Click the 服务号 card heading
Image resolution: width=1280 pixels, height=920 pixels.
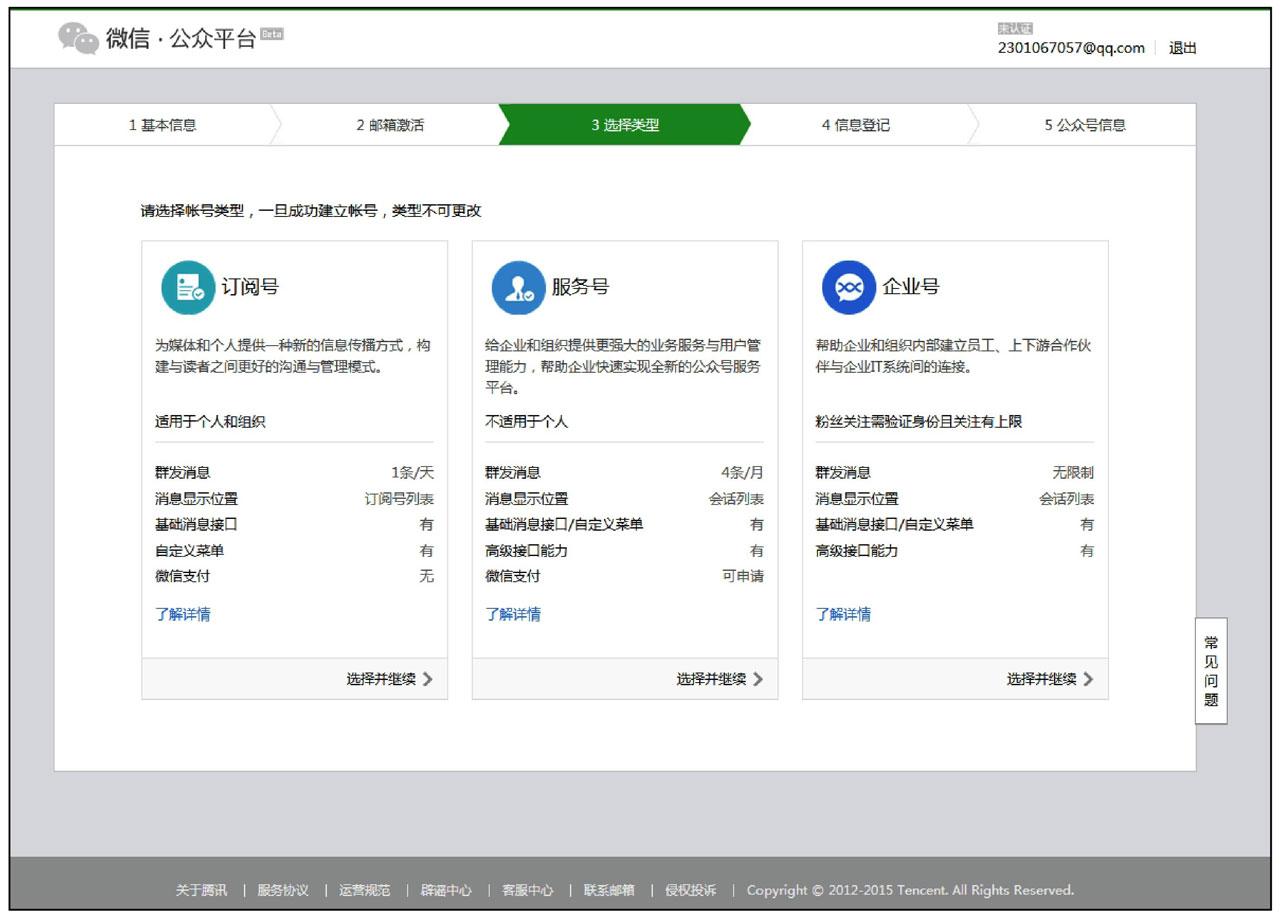580,287
